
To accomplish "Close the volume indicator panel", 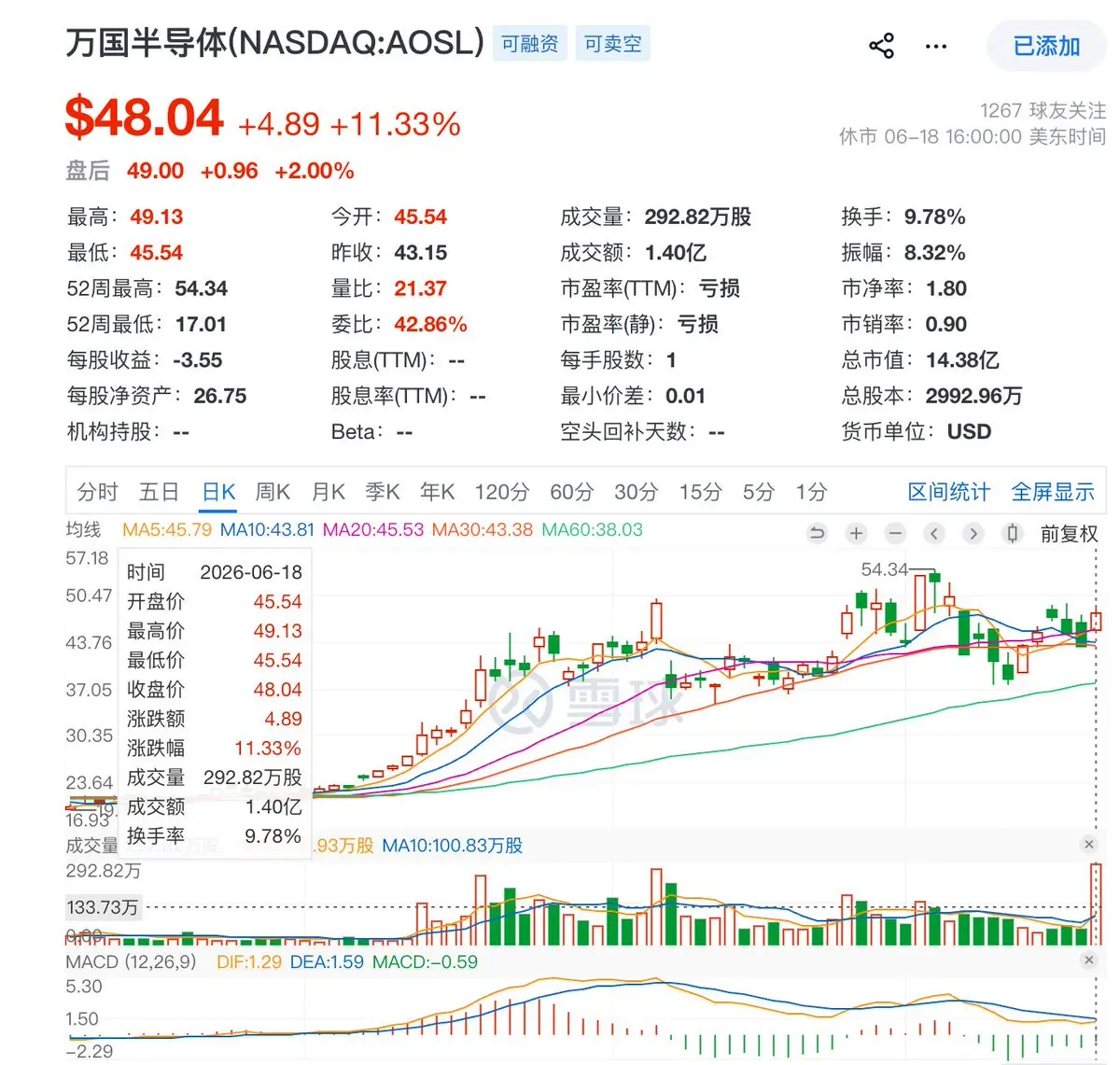I will pyautogui.click(x=1088, y=844).
